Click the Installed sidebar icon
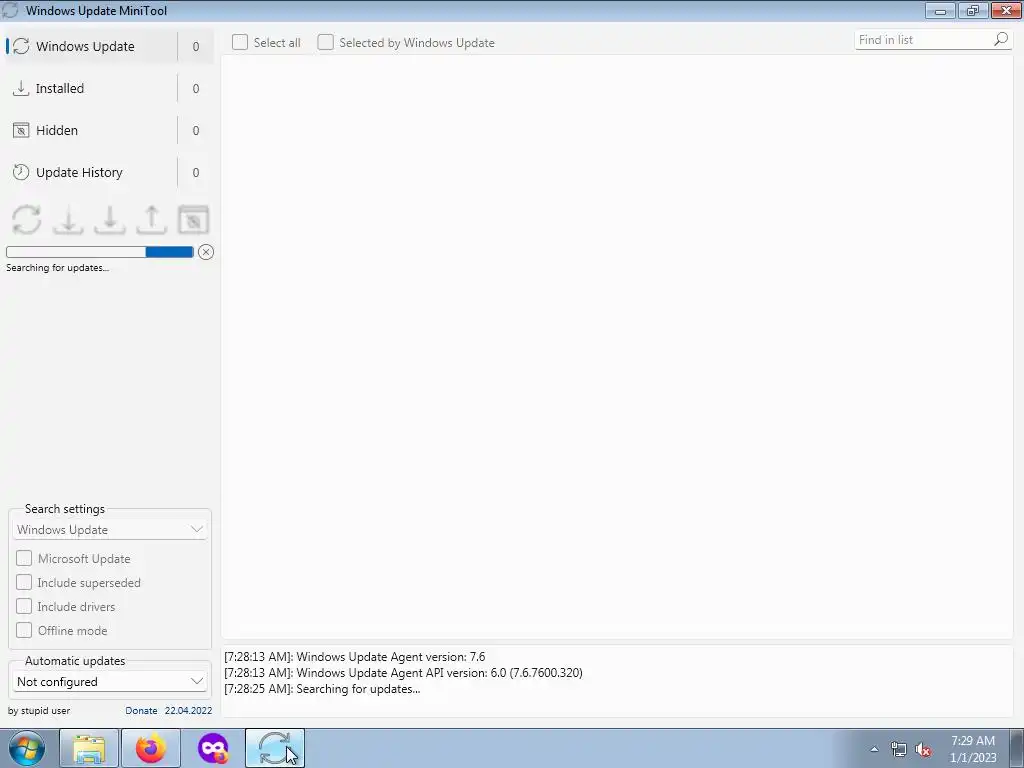 (21, 88)
